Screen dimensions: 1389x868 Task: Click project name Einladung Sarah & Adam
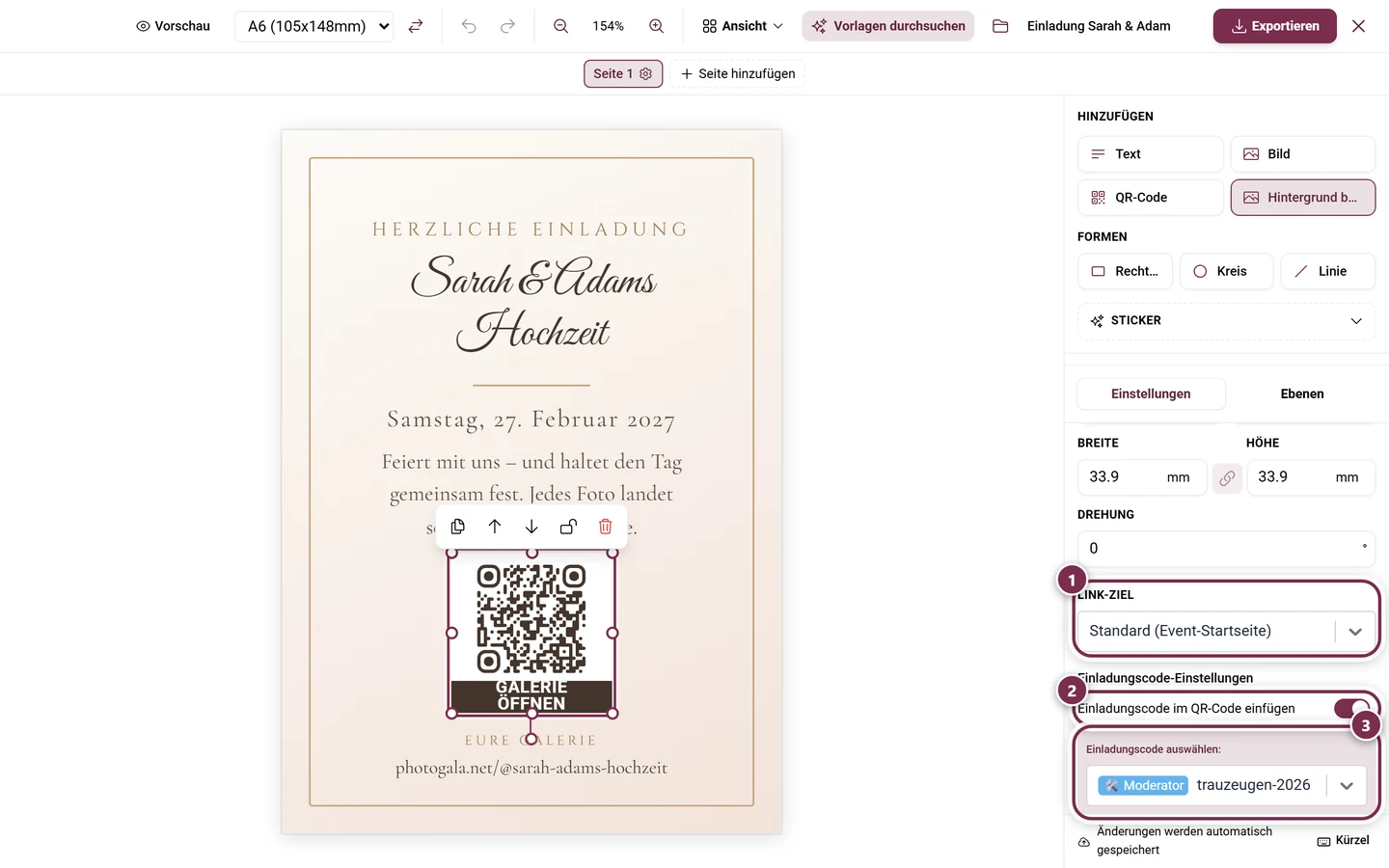pos(1099,26)
